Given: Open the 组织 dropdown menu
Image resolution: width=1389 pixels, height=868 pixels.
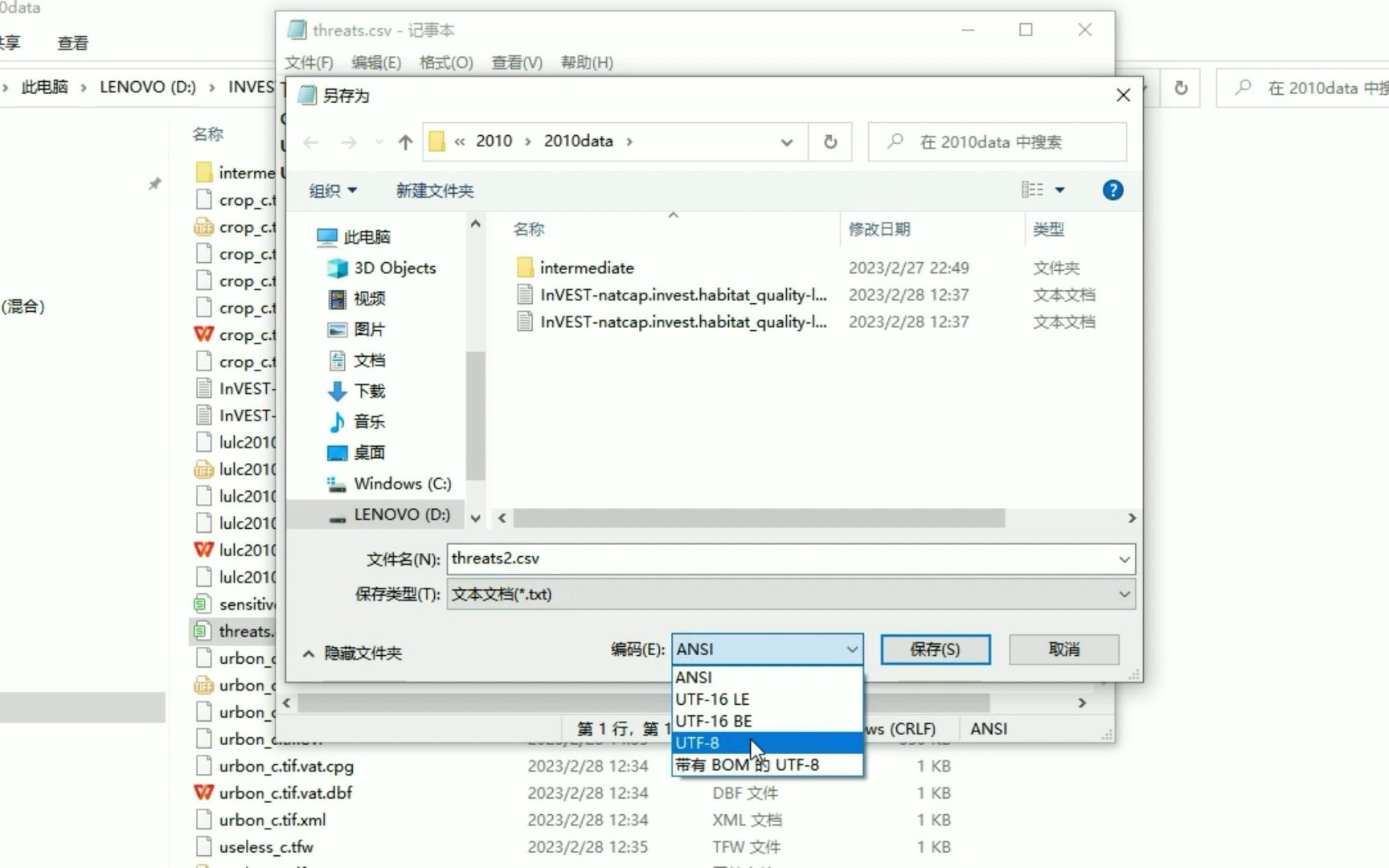Looking at the screenshot, I should click(333, 190).
